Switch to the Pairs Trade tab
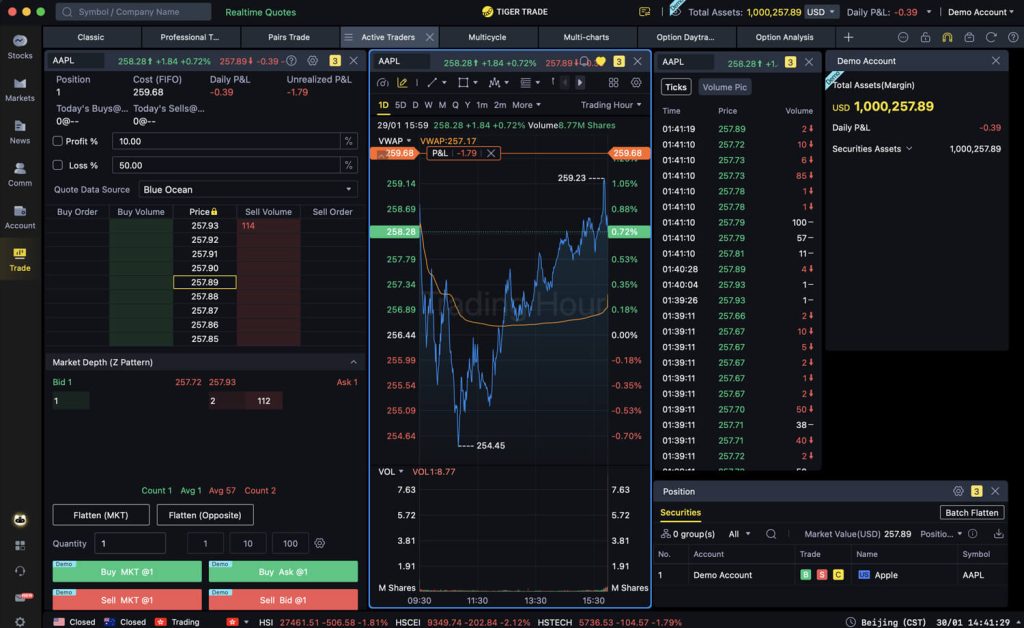This screenshot has width=1024, height=628. (289, 37)
